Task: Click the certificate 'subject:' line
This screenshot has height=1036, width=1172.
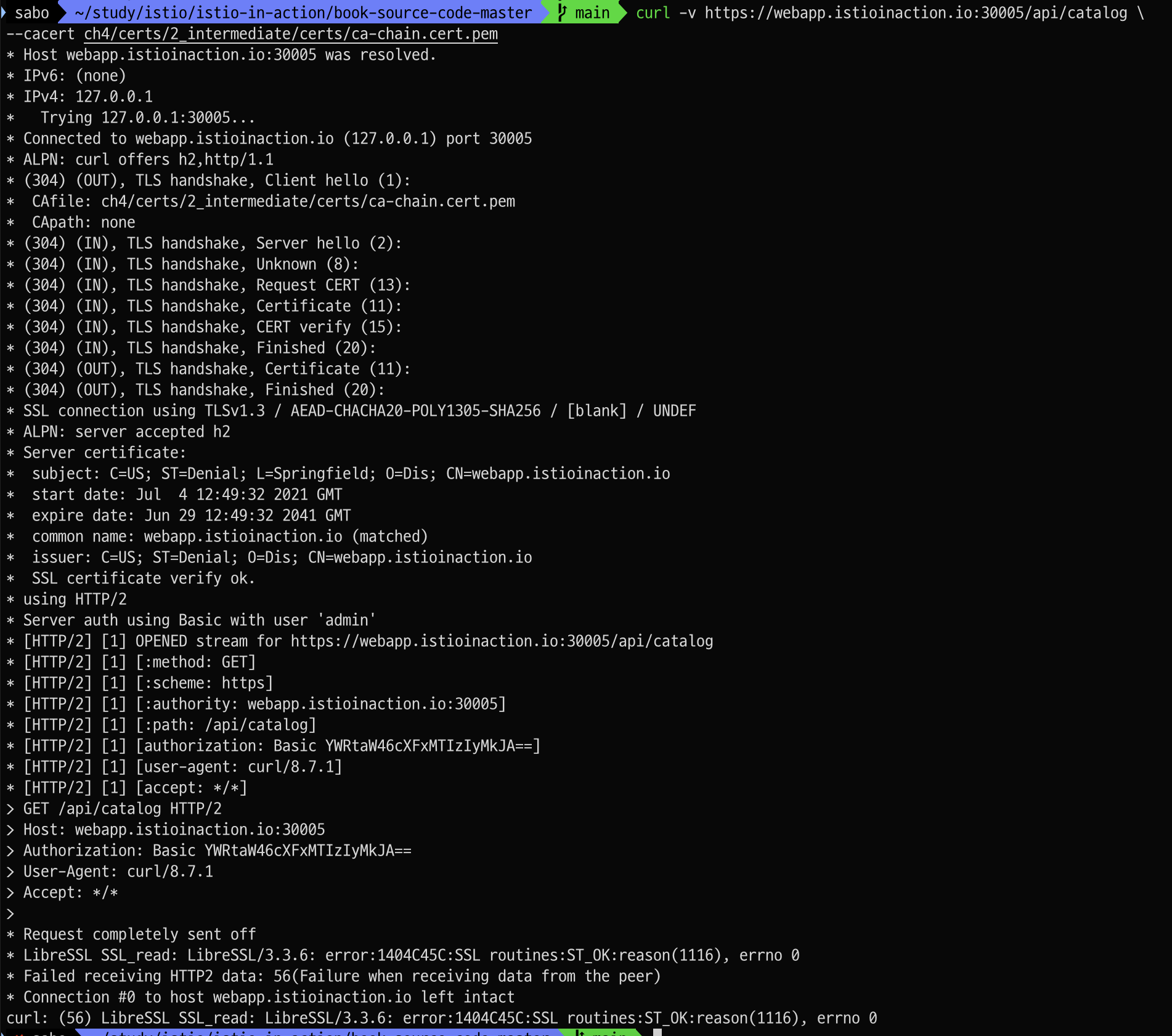Action: tap(338, 474)
